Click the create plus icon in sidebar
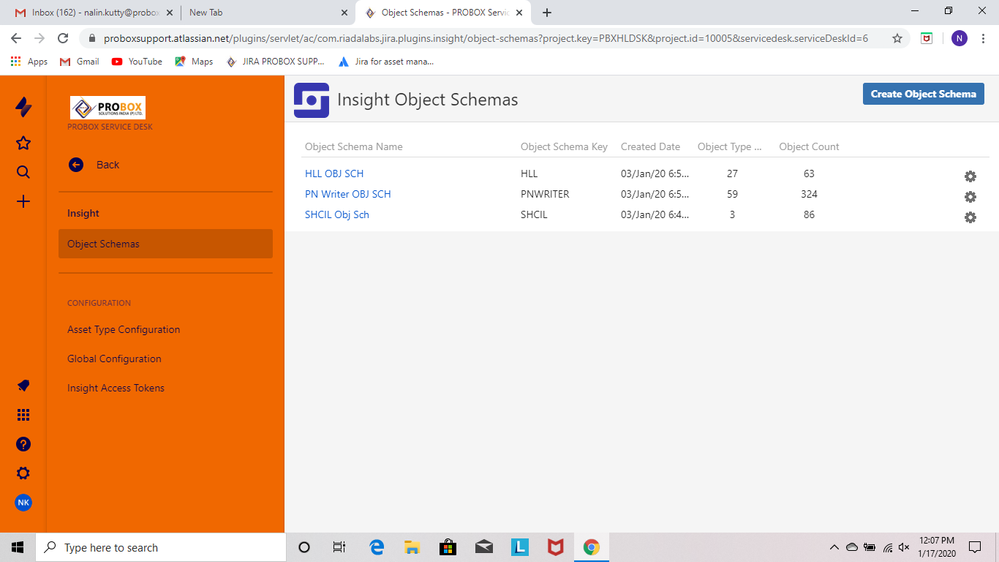Image resolution: width=999 pixels, height=562 pixels. 24,201
